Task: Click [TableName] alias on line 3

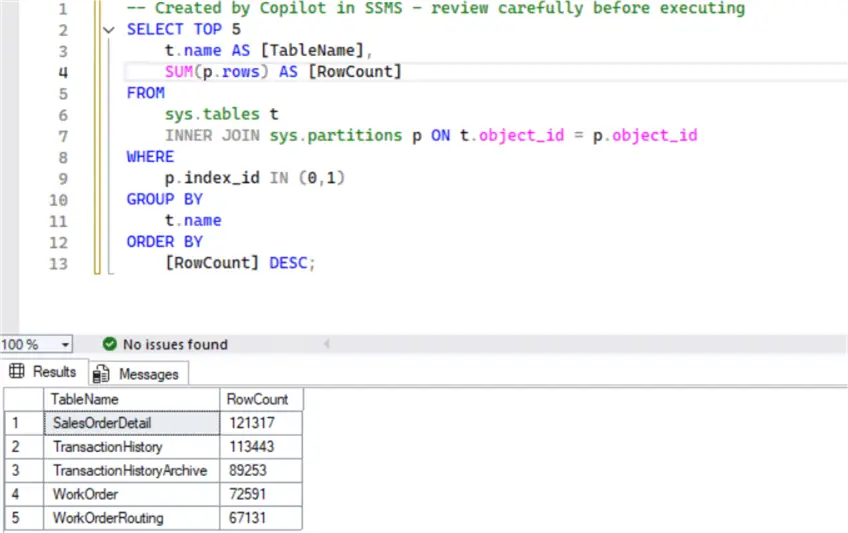Action: coord(312,50)
